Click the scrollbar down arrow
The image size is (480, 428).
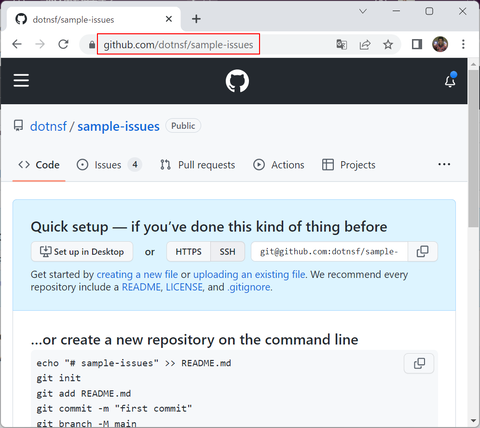tap(473, 421)
